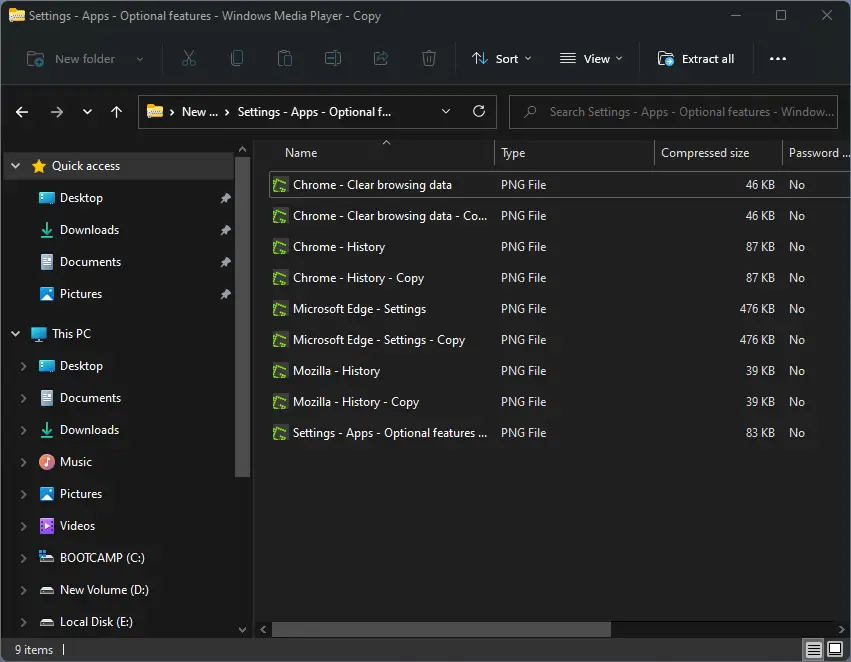Viewport: 851px width, 662px height.
Task: Go forward with the right arrow
Action: 56,112
